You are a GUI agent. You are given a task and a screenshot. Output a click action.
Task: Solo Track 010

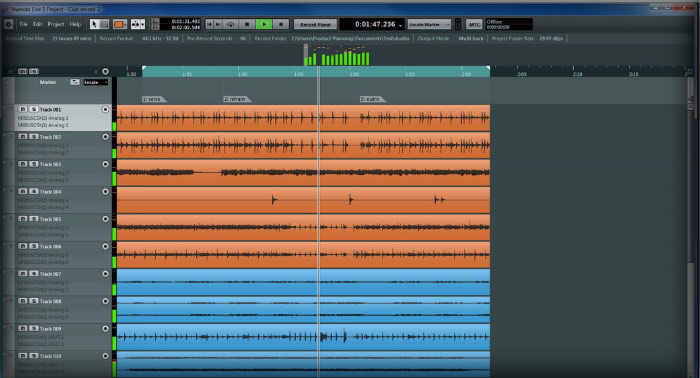34,356
